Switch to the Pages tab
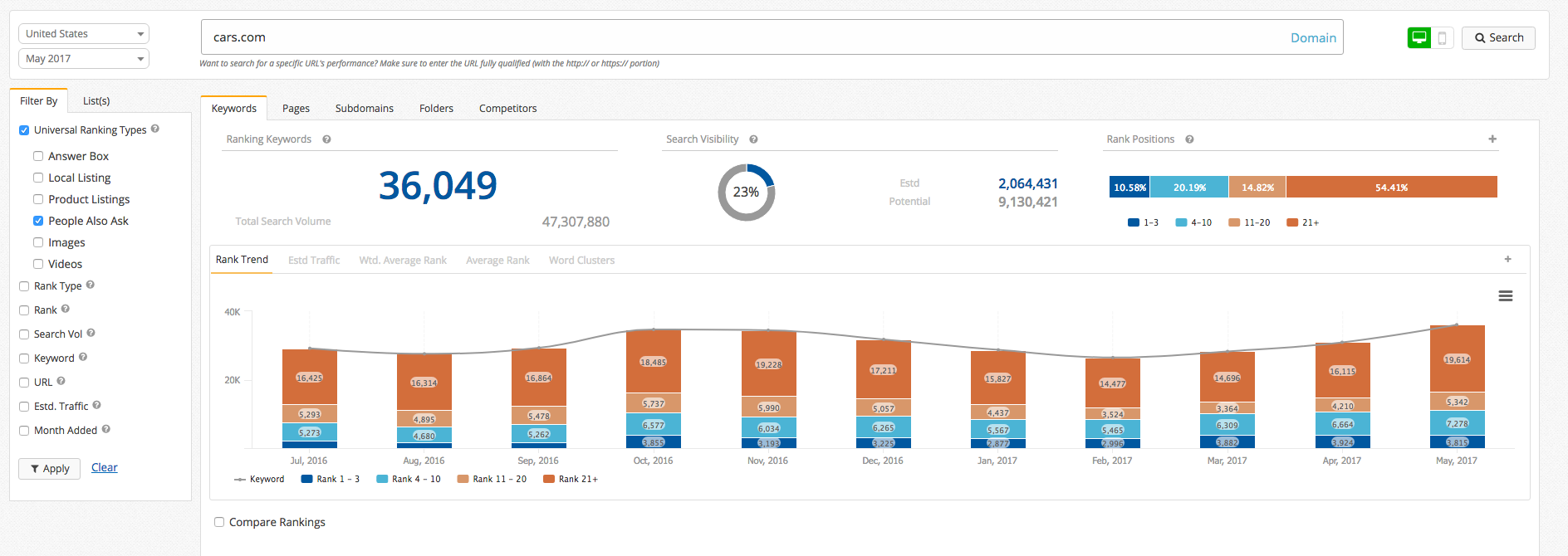The width and height of the screenshot is (1568, 556). point(296,109)
